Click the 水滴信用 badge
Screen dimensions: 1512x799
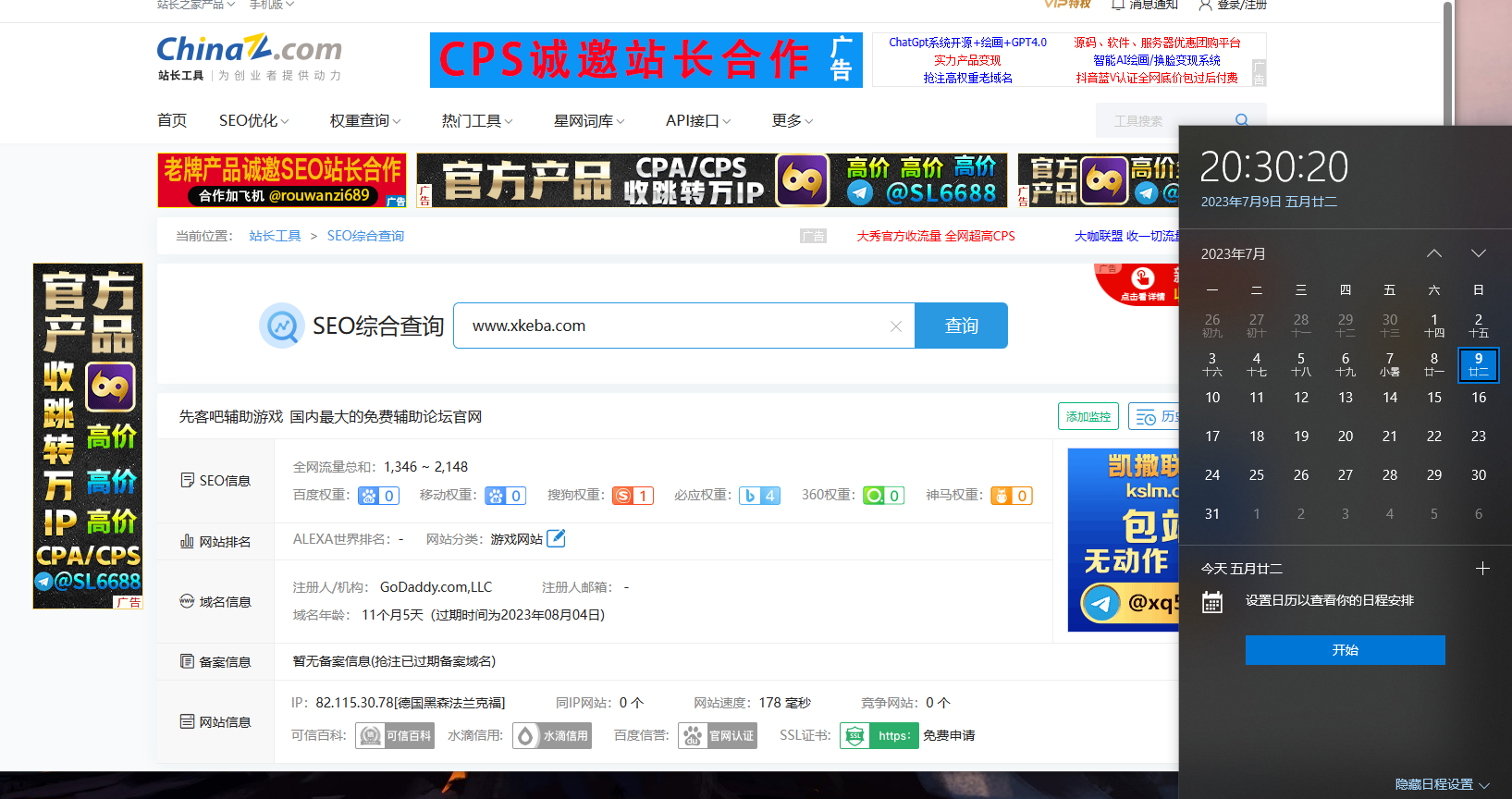click(552, 736)
